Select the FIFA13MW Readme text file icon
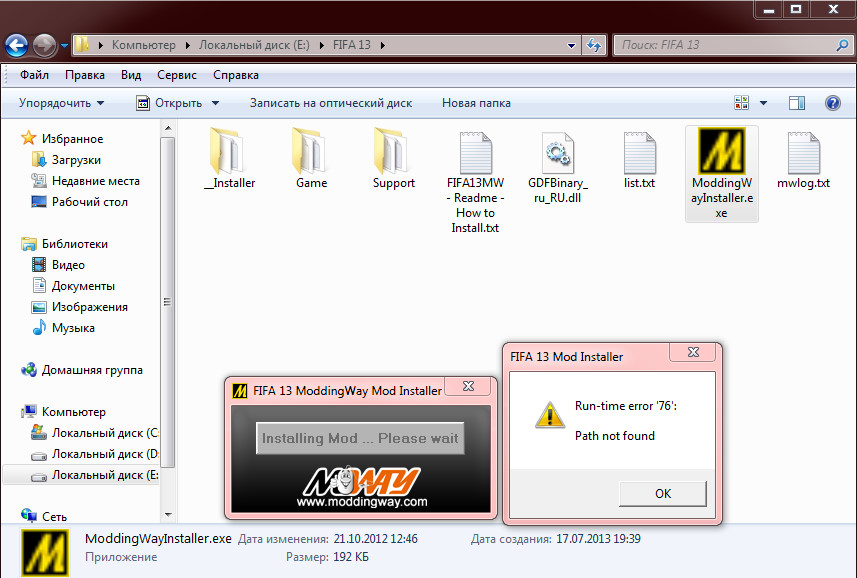The width and height of the screenshot is (857, 578). [476, 152]
